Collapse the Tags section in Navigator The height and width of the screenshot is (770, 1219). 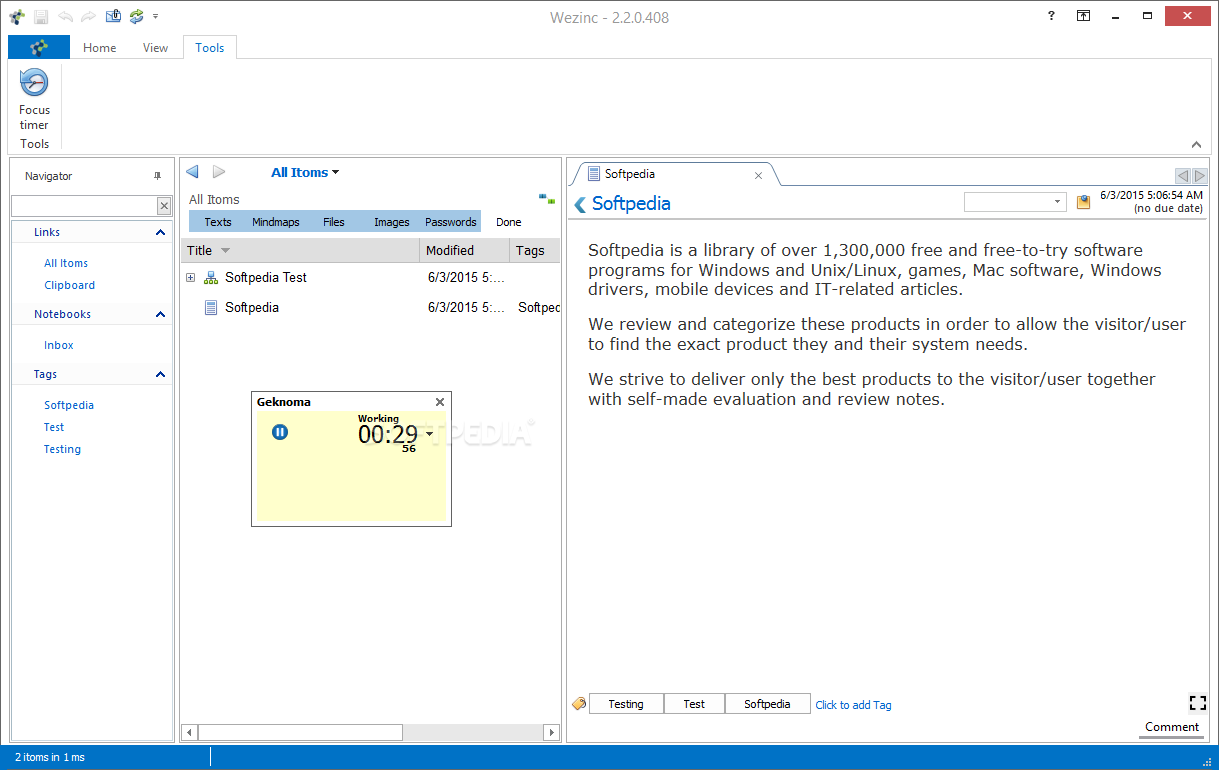tap(161, 374)
